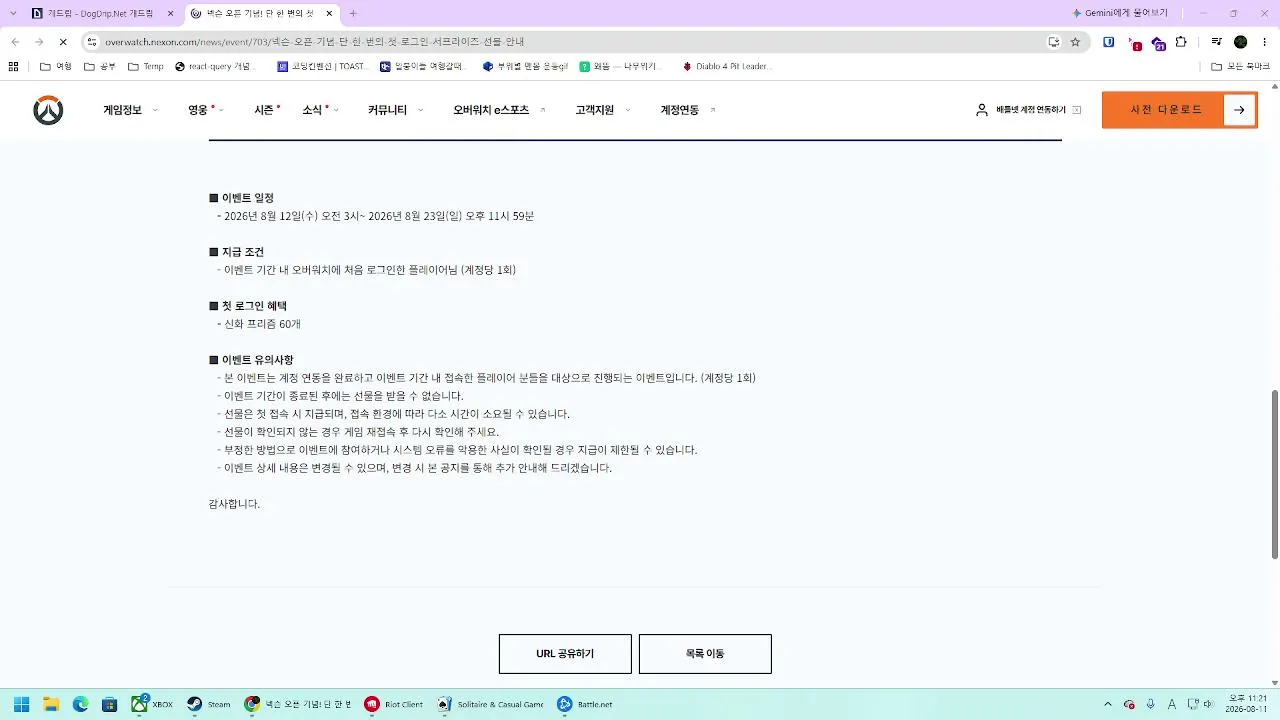The image size is (1280, 720).
Task: Click the browser forward arrow
Action: point(39,42)
